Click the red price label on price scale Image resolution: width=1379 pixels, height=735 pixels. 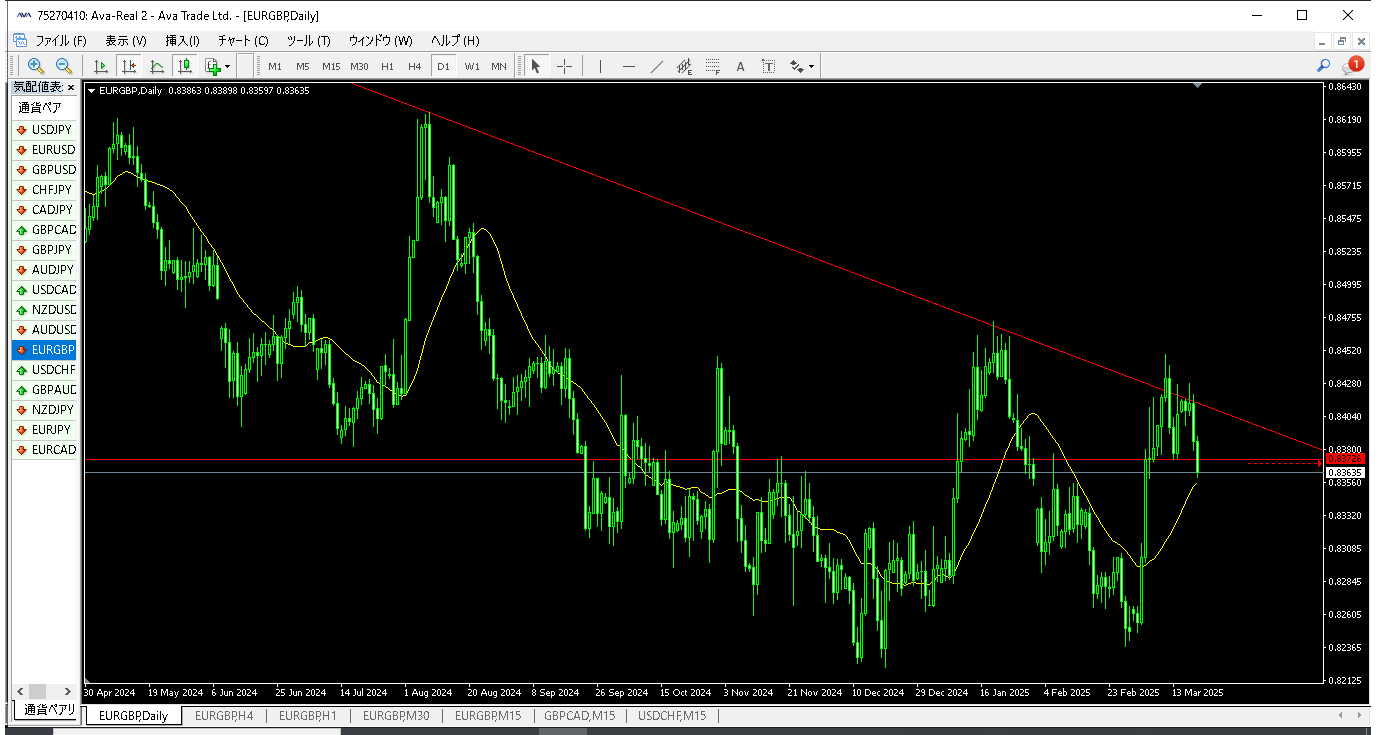click(1344, 458)
